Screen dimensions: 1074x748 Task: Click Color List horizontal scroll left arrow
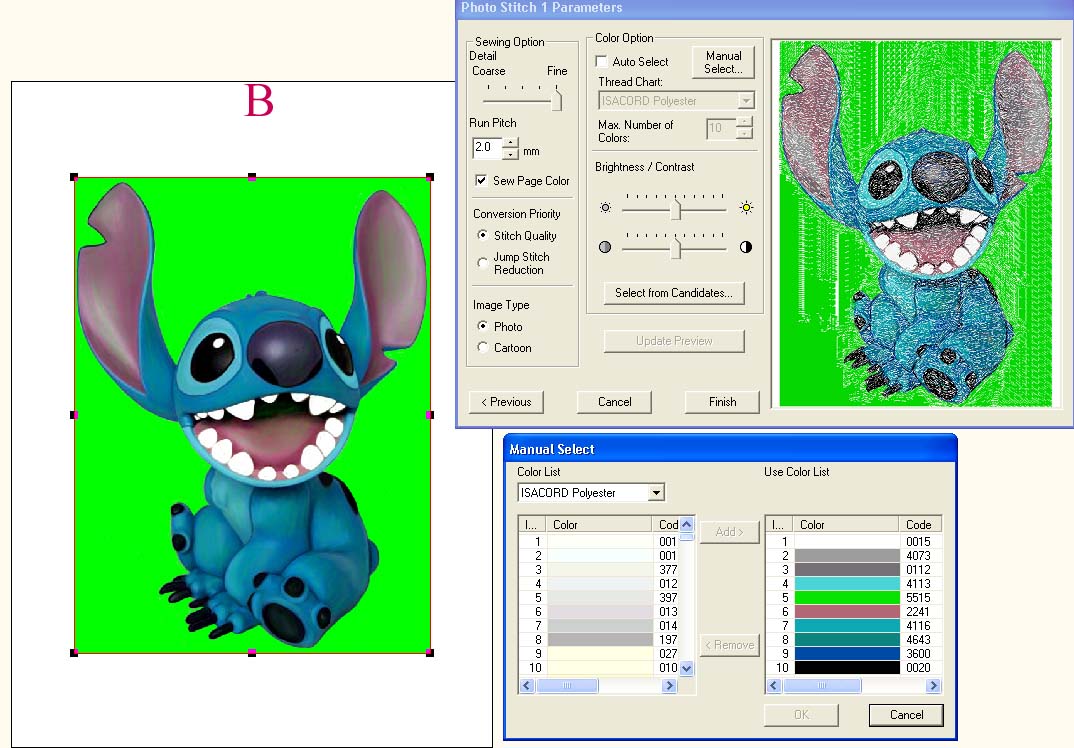click(x=527, y=686)
